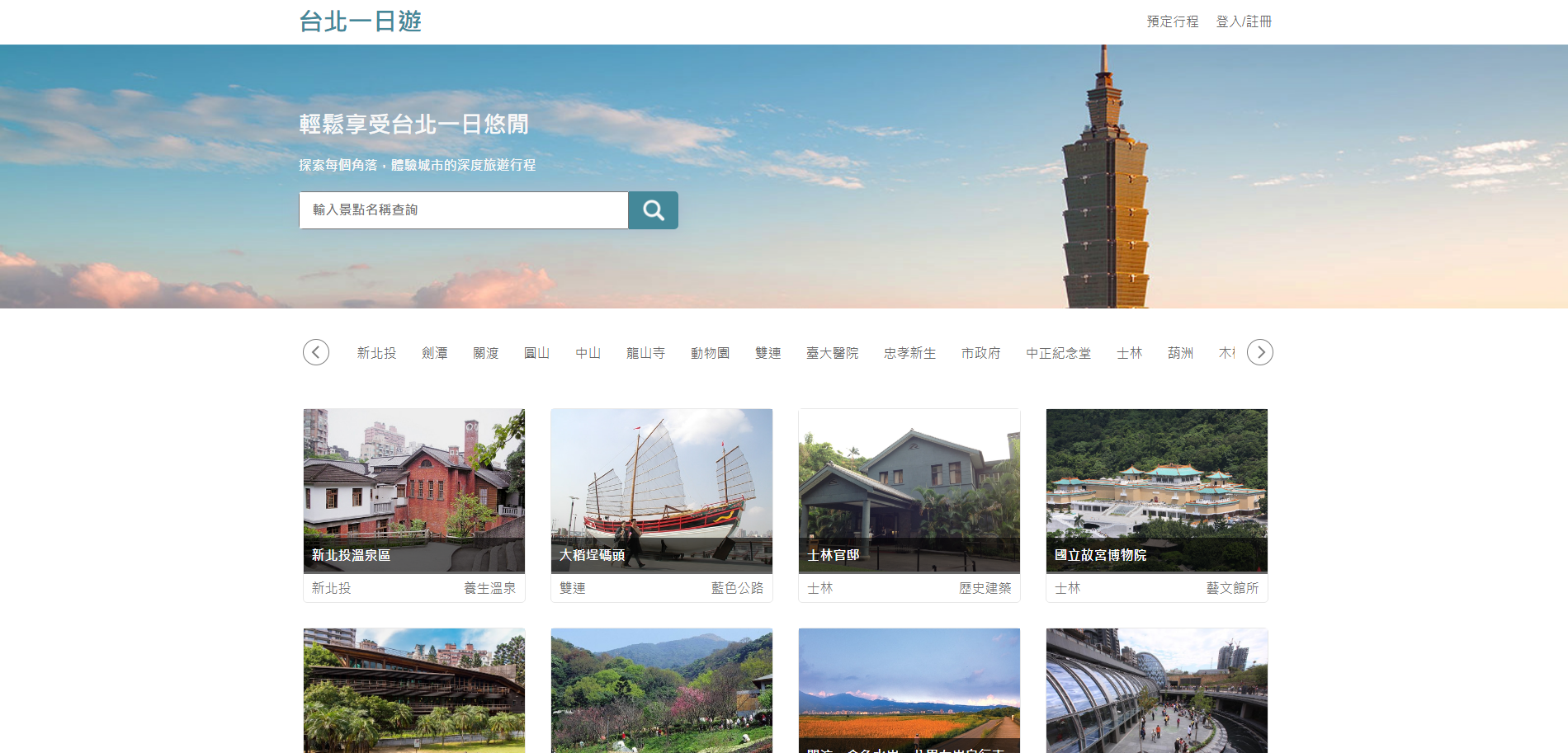Click the 輕鬆享受台北一日悠閒 headline
This screenshot has width=1568, height=753.
pyautogui.click(x=414, y=125)
